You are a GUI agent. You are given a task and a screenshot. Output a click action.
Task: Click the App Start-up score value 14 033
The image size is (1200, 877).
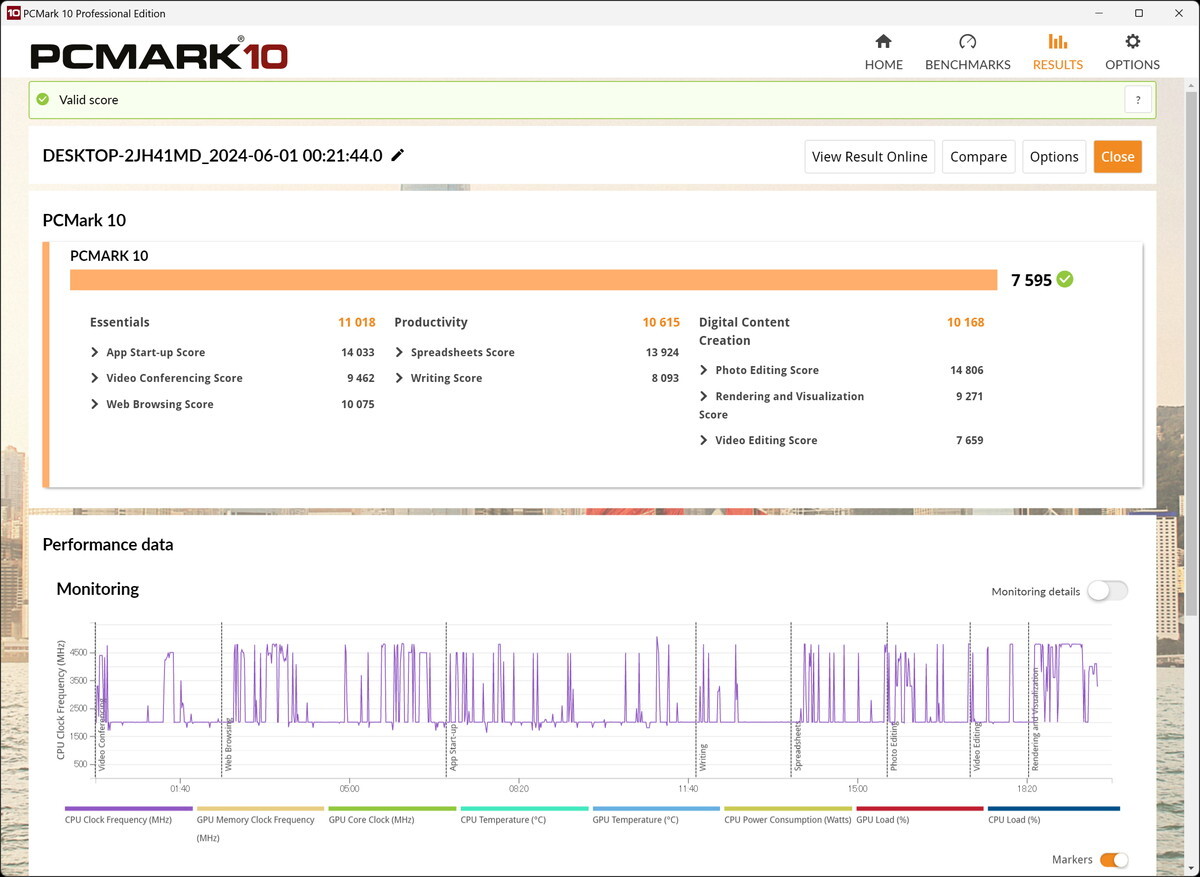point(358,352)
